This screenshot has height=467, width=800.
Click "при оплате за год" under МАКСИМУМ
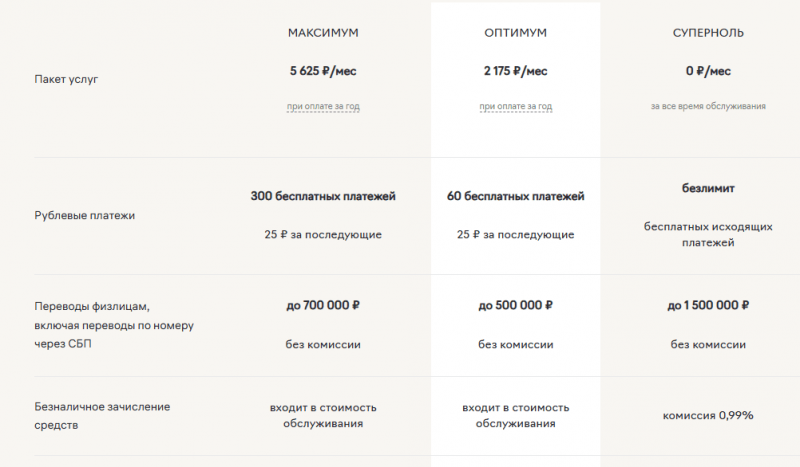coord(323,105)
